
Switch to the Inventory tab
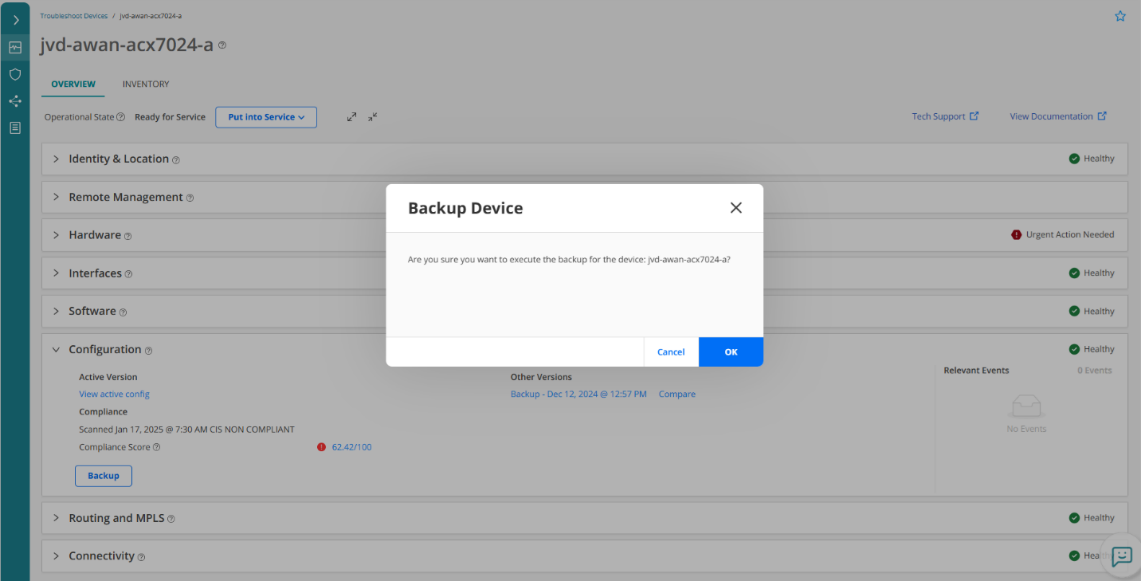pyautogui.click(x=146, y=84)
